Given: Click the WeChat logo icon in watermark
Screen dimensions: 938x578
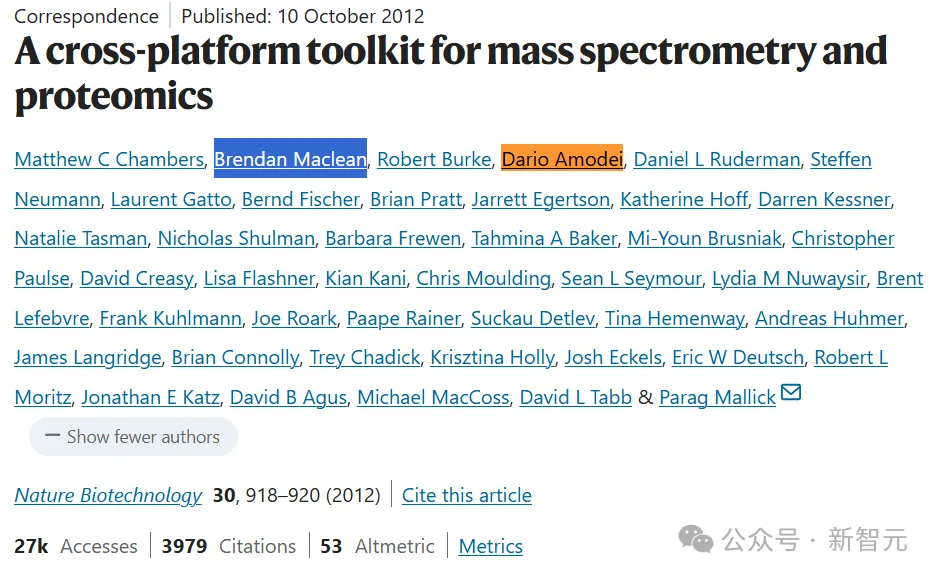Looking at the screenshot, I should click(x=696, y=540).
